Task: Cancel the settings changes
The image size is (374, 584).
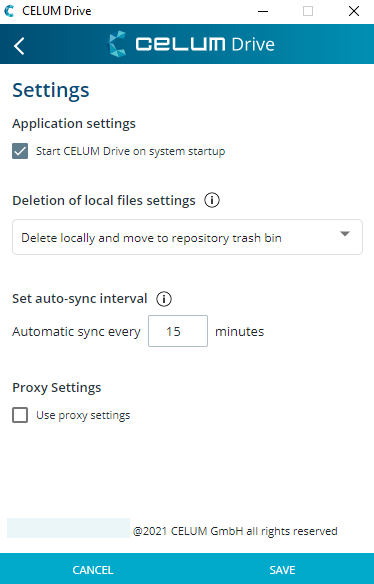Action: [93, 570]
